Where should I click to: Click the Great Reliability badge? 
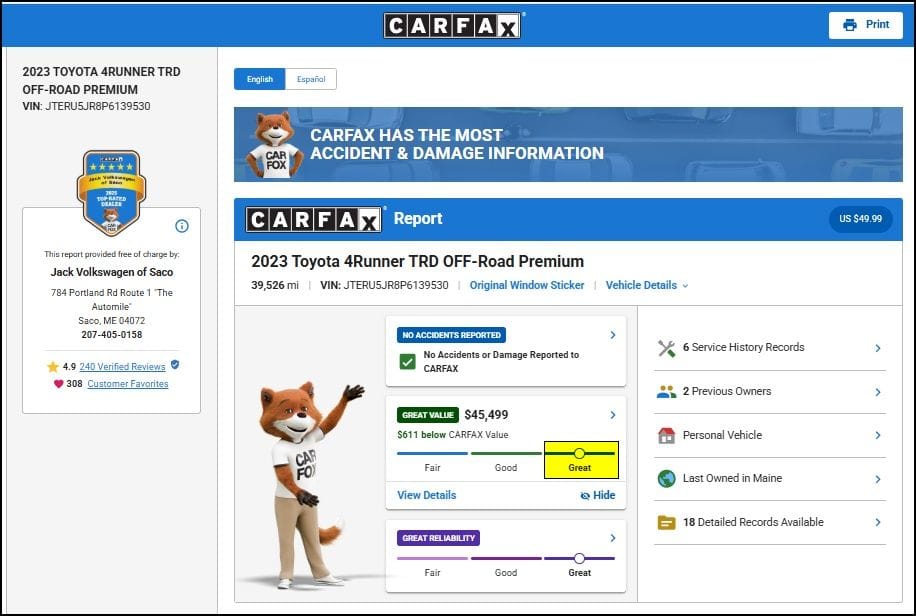[438, 538]
